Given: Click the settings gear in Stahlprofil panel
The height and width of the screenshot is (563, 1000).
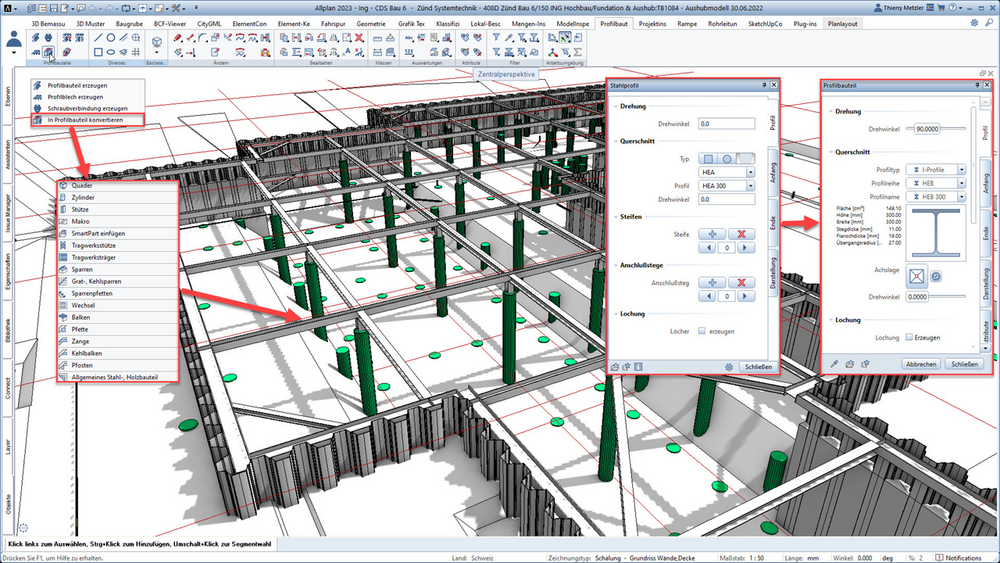Looking at the screenshot, I should coord(729,367).
